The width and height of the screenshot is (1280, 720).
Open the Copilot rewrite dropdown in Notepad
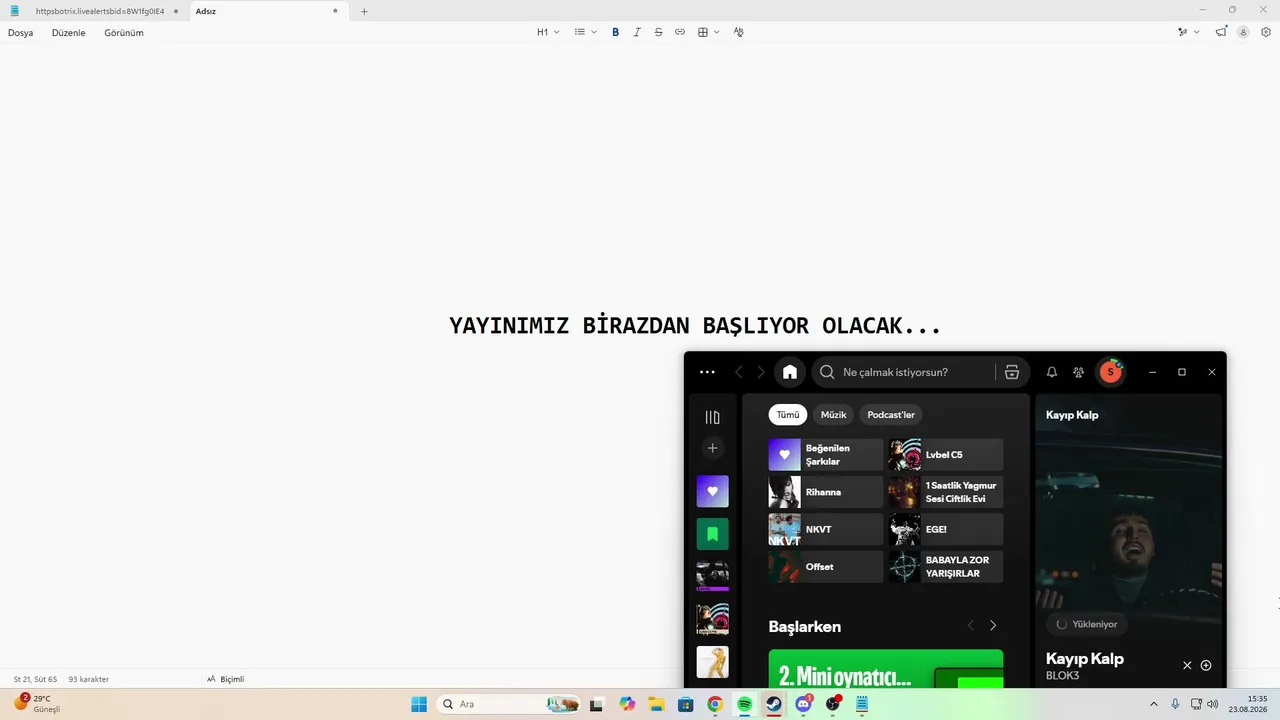pos(1188,32)
